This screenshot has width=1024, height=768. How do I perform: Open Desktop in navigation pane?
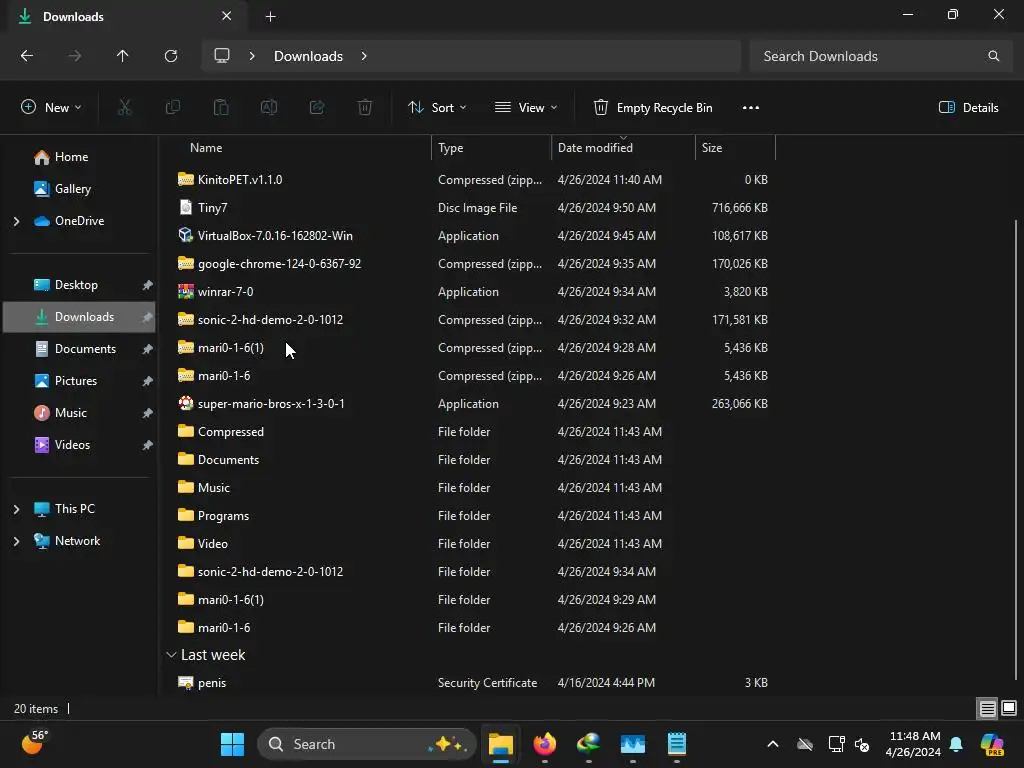coord(76,285)
